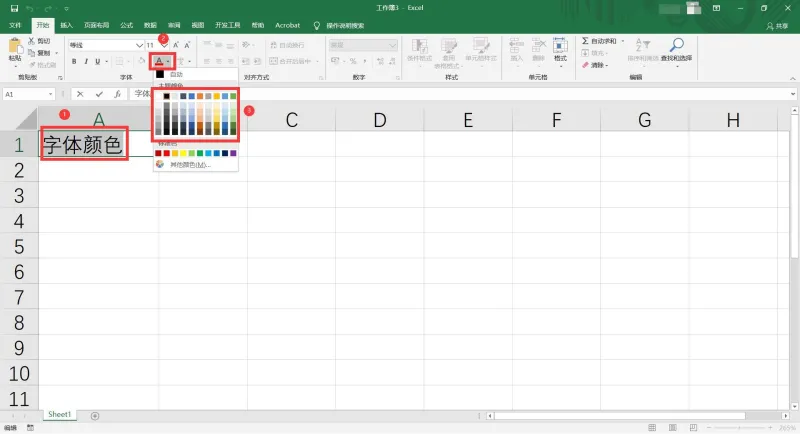Open the Find and Select magnifier menu
Screen dimensions: 800x434
point(677,50)
